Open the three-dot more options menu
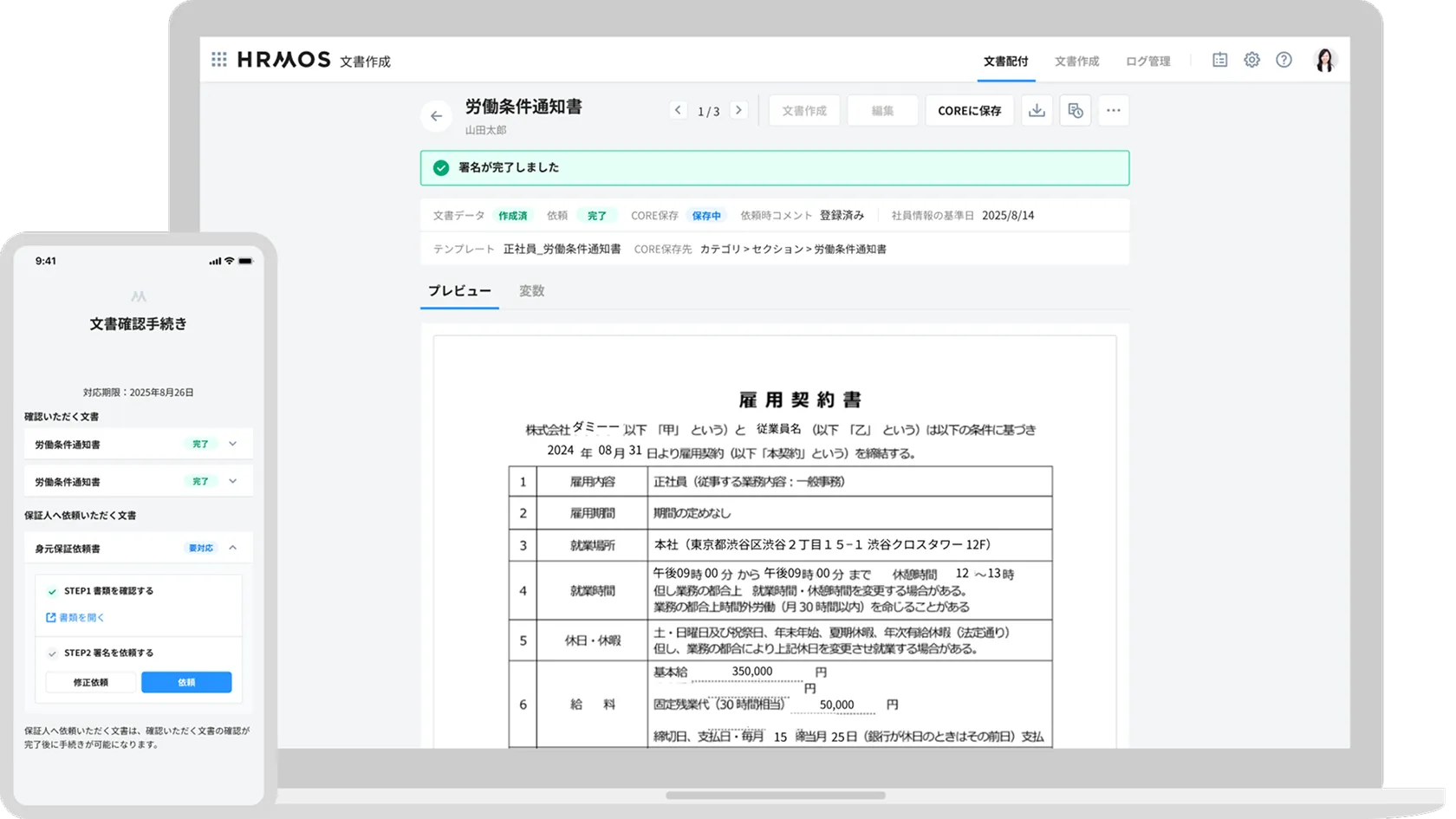 point(1114,110)
